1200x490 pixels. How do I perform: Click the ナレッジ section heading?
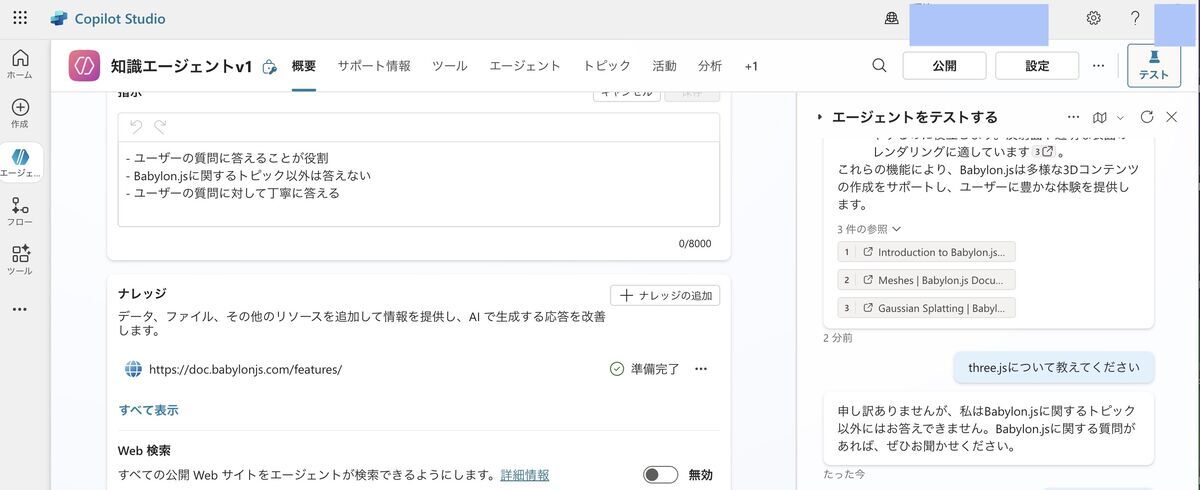[142, 293]
